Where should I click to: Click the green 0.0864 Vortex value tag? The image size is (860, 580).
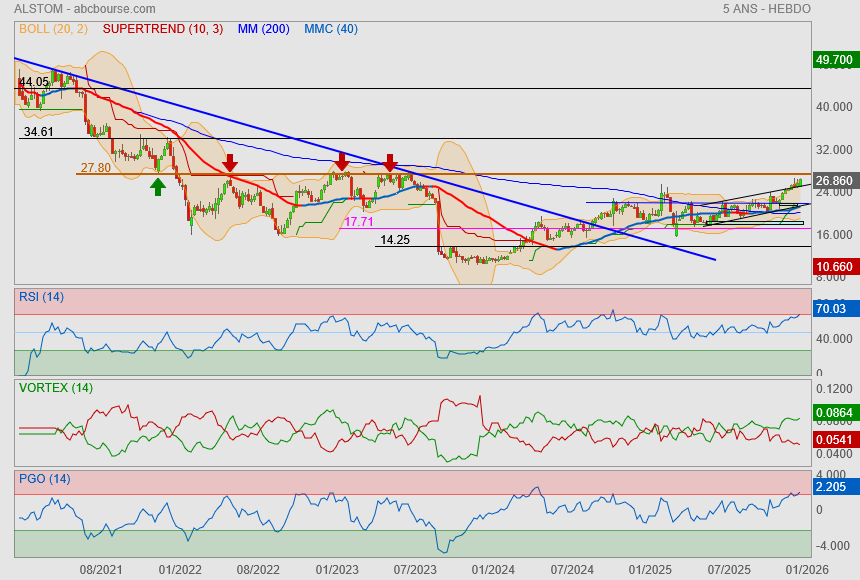[x=834, y=412]
